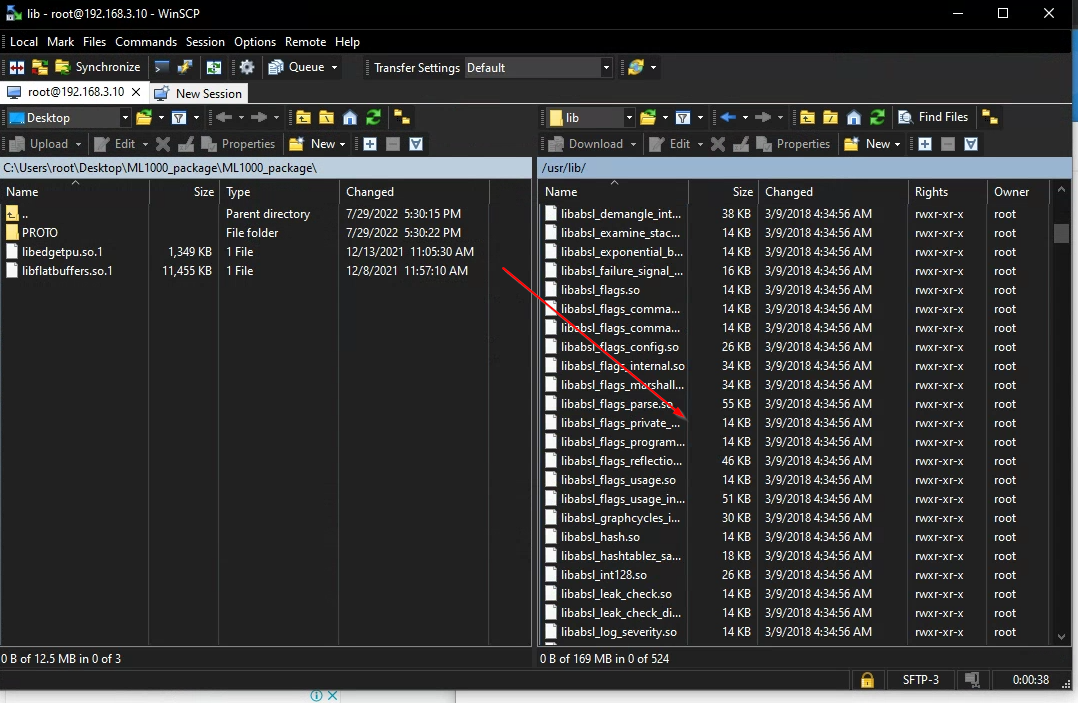The image size is (1078, 703).
Task: Click the Queue button
Action: [x=297, y=67]
